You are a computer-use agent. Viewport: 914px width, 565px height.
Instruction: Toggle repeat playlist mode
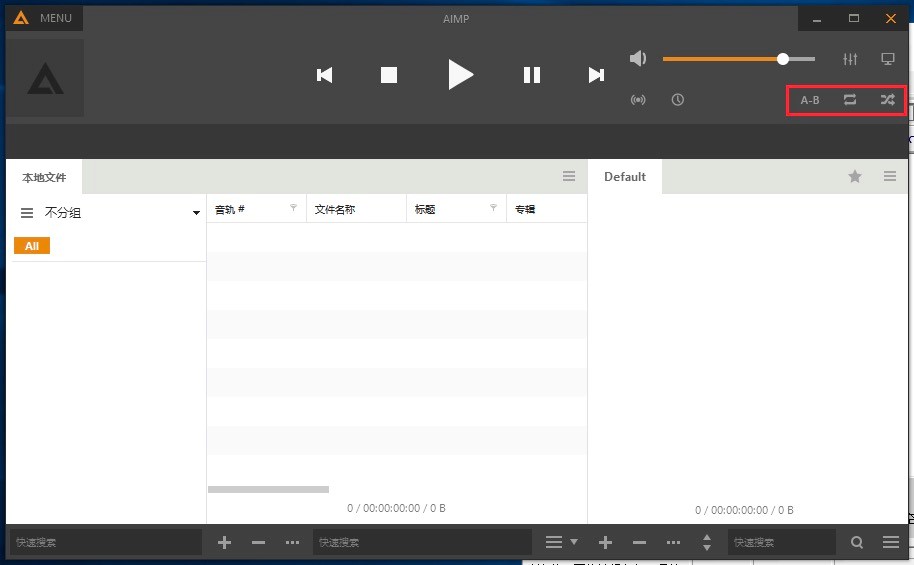pyautogui.click(x=850, y=100)
